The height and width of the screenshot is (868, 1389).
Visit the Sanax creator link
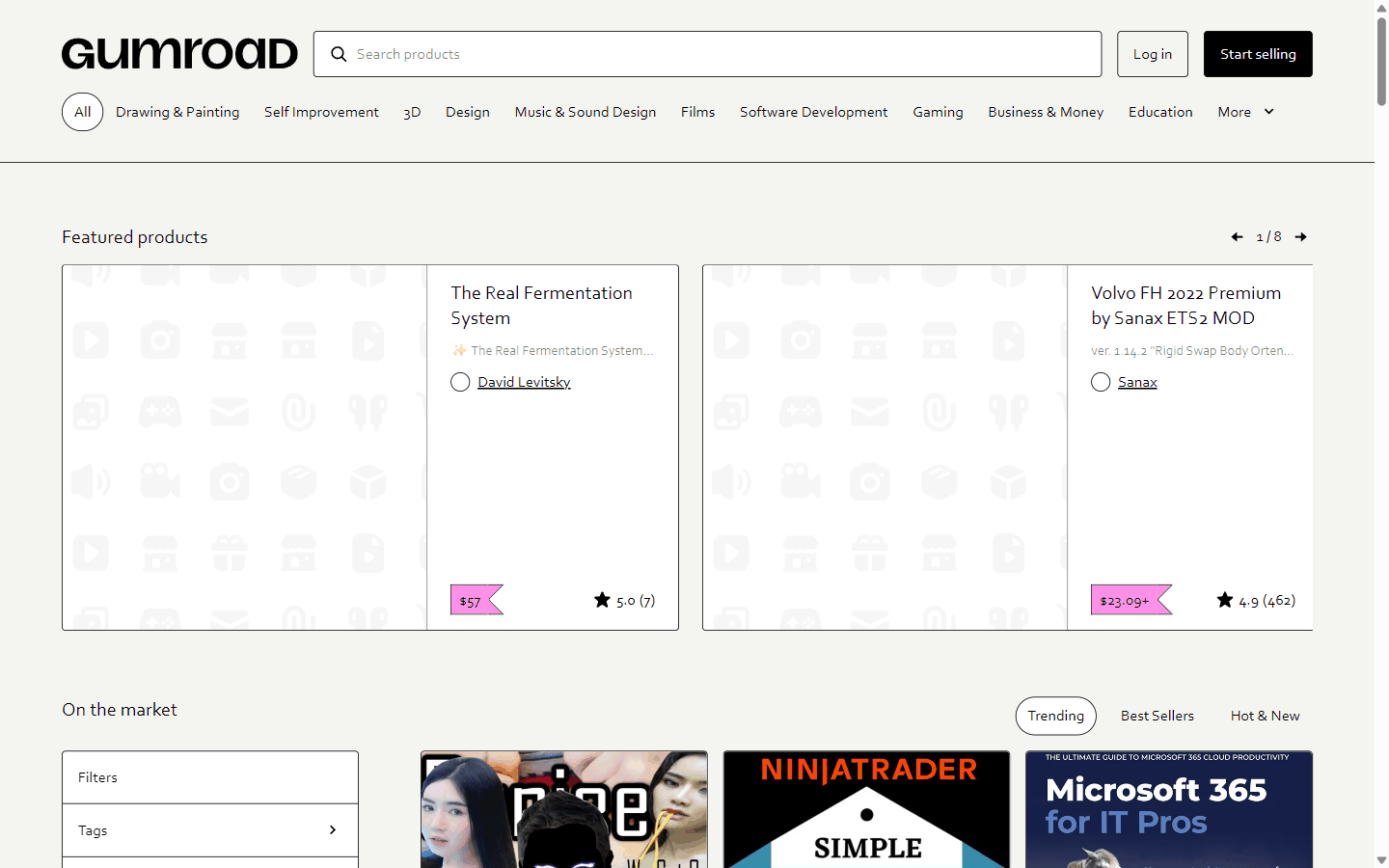point(1137,382)
